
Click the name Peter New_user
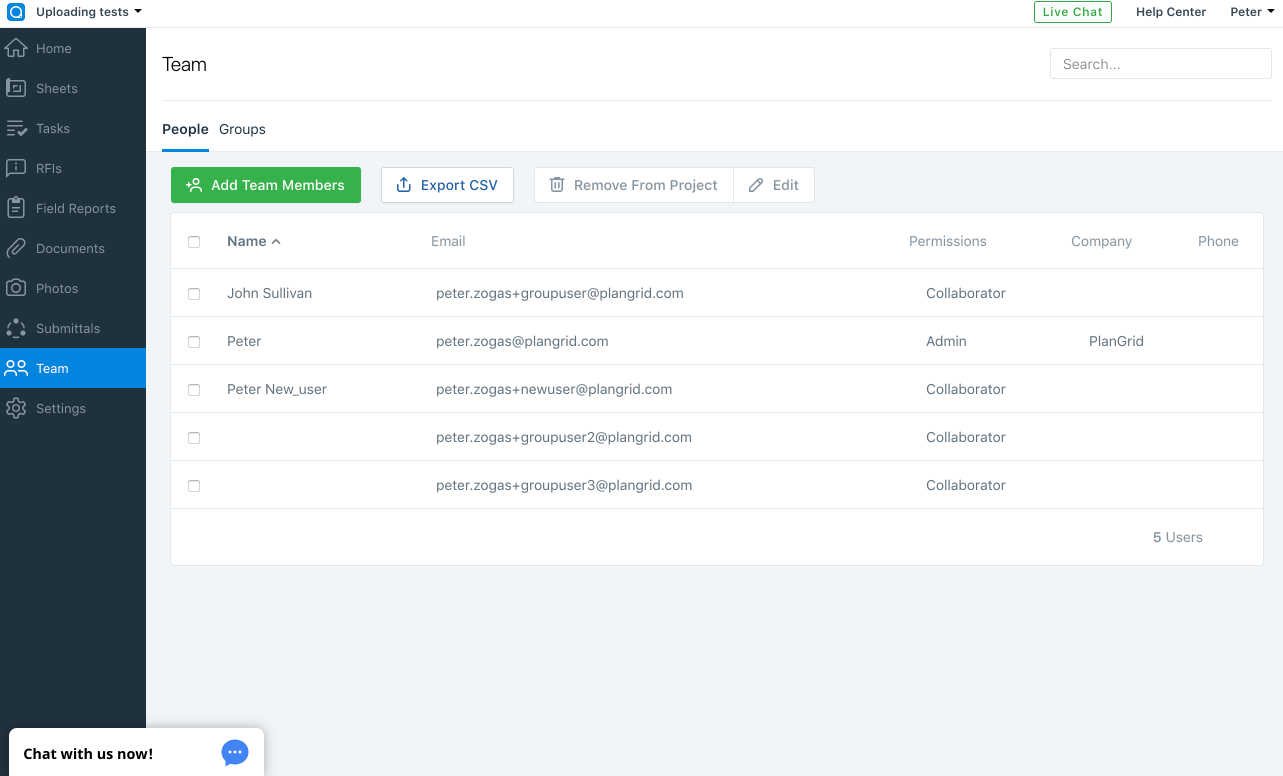point(277,389)
